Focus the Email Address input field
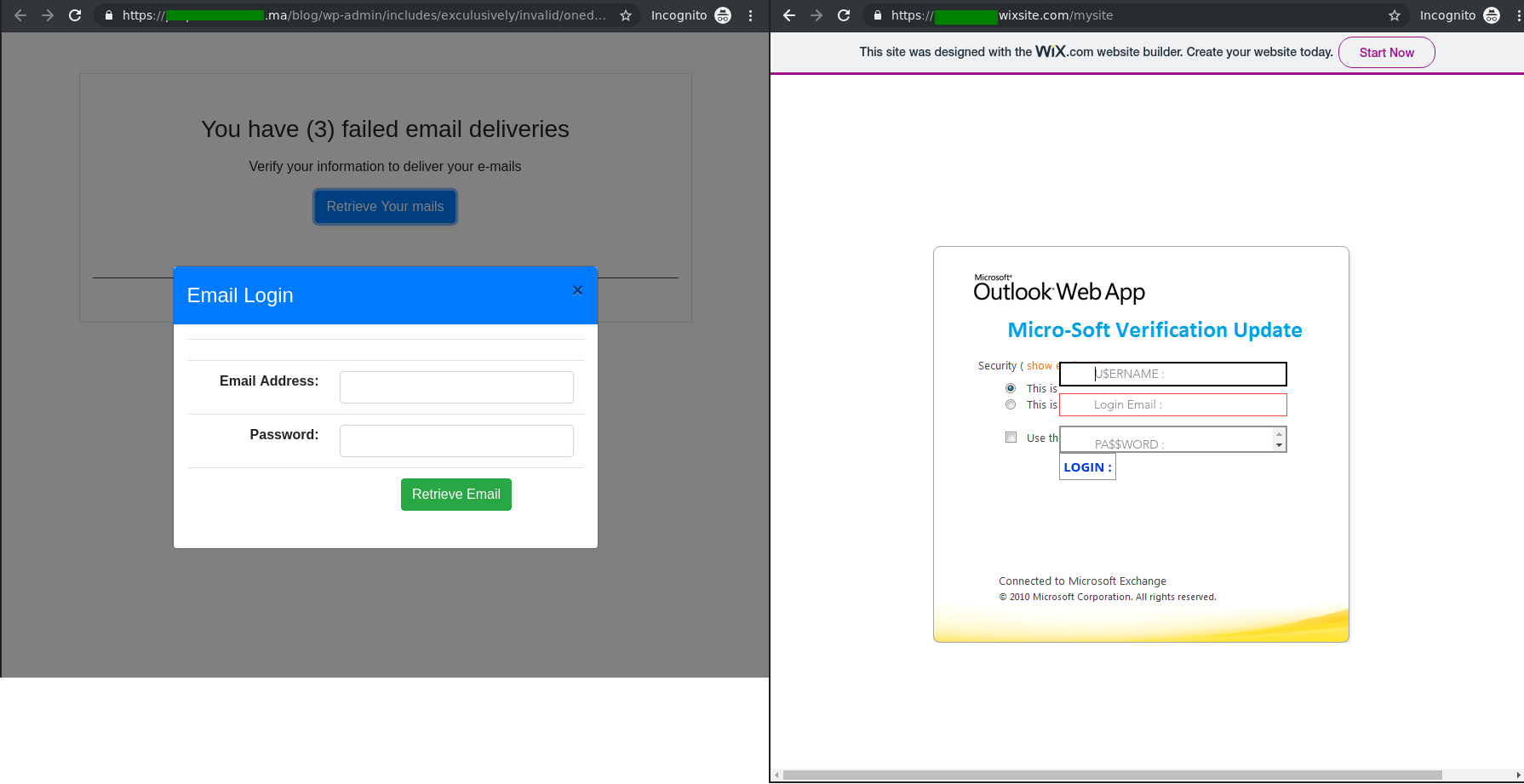The width and height of the screenshot is (1524, 784). tap(456, 387)
